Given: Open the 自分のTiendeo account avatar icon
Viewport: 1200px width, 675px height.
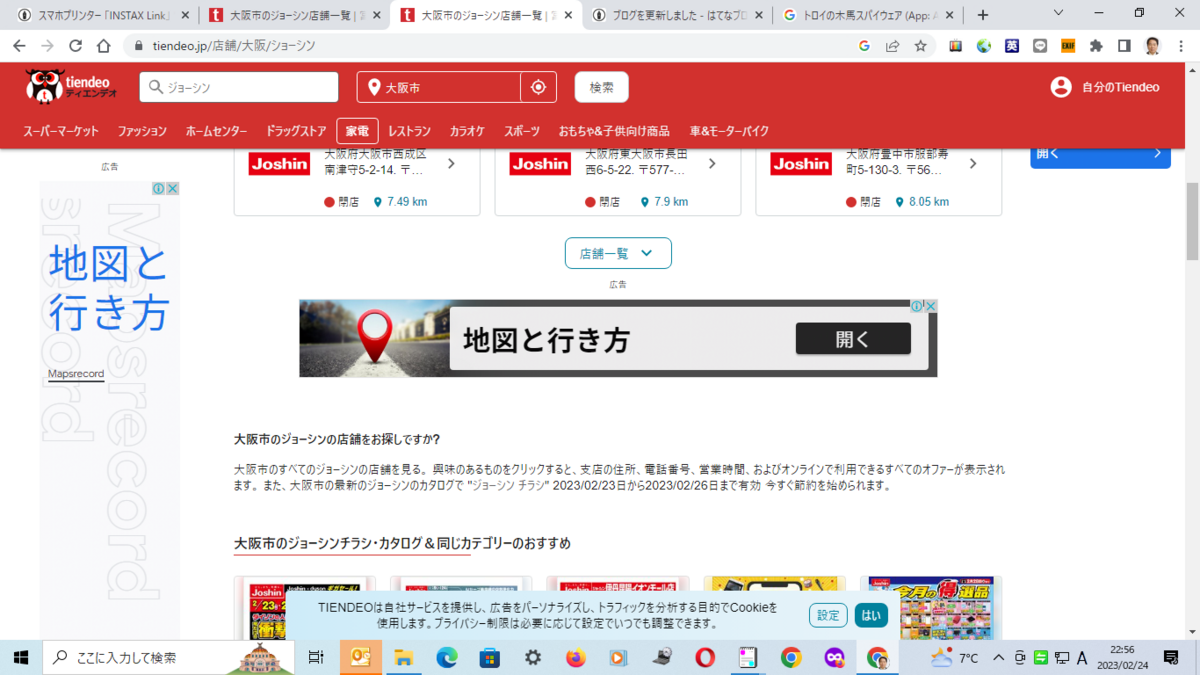Looking at the screenshot, I should pos(1061,87).
